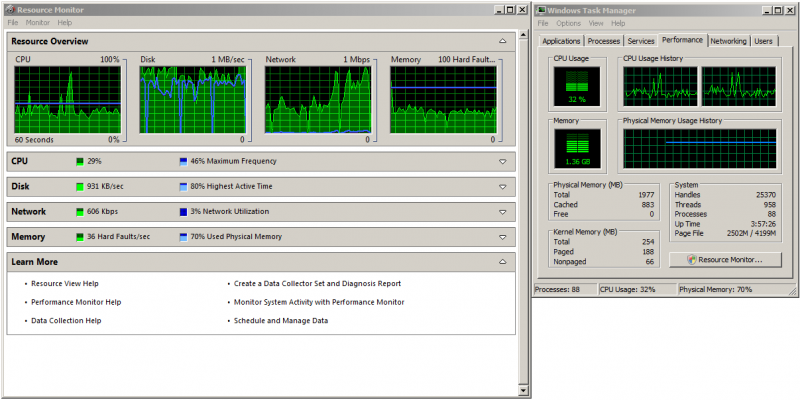Click 'Physical Memory: 70%' in status bar

click(716, 290)
